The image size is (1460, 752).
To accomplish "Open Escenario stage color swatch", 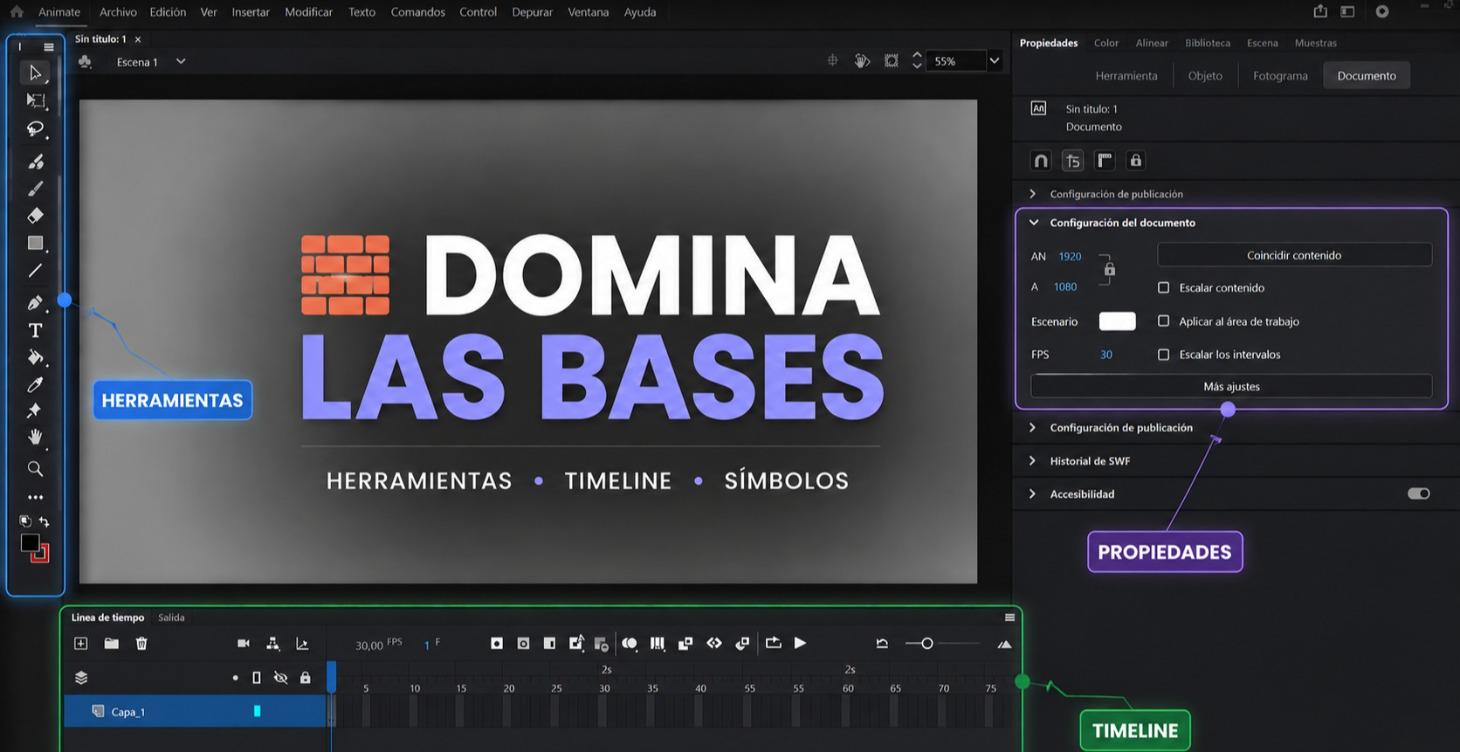I will [1117, 321].
